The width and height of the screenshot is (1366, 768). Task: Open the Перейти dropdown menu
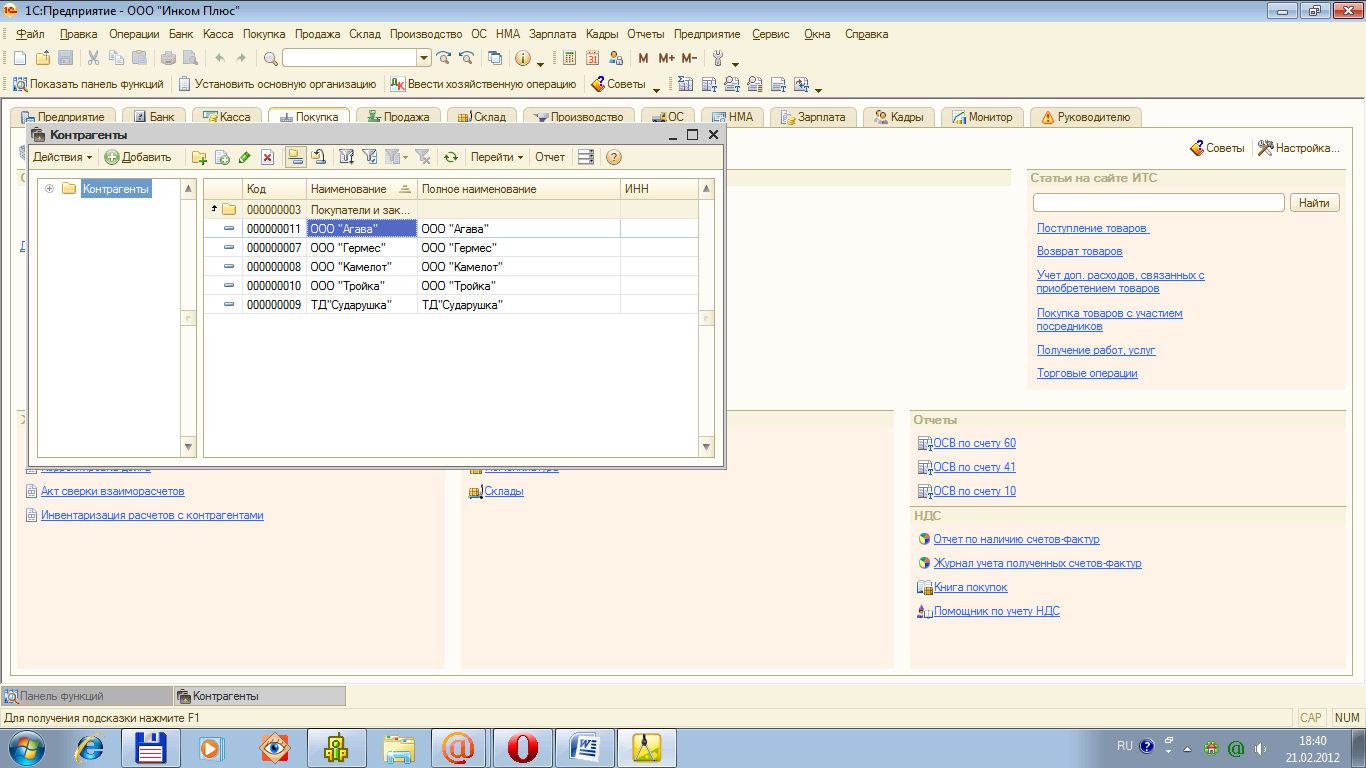tap(497, 157)
